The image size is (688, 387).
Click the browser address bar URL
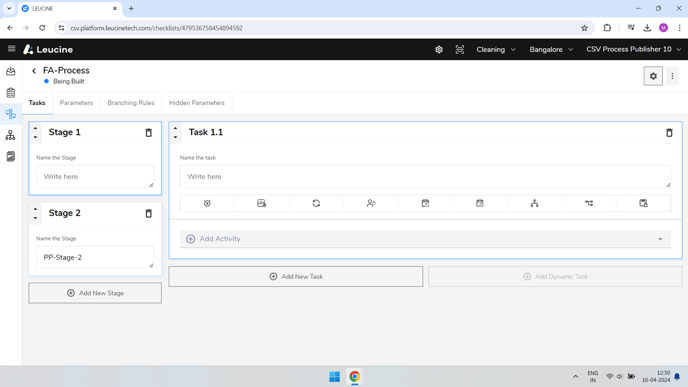click(x=157, y=28)
